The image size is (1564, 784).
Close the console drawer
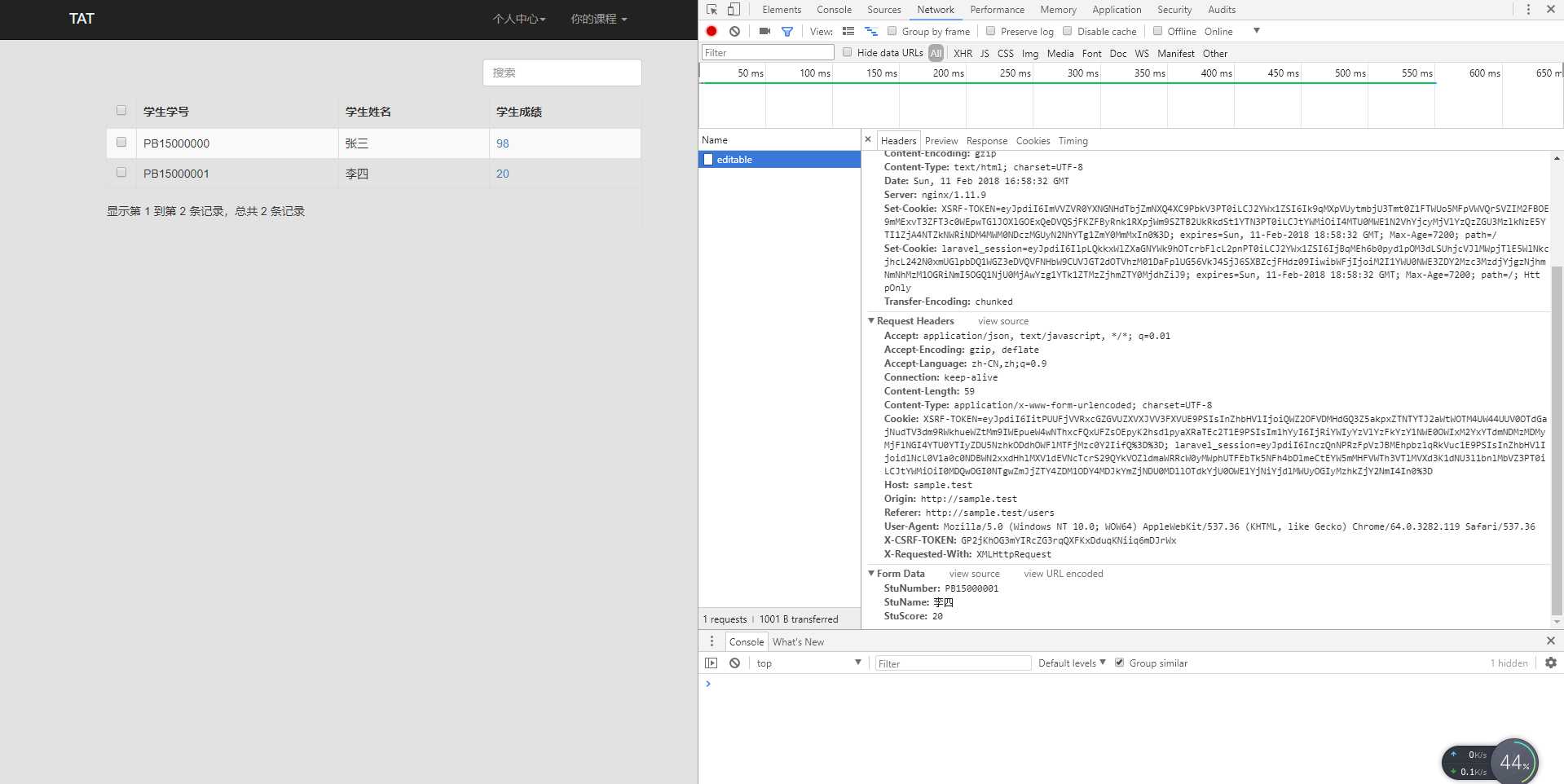[1551, 641]
